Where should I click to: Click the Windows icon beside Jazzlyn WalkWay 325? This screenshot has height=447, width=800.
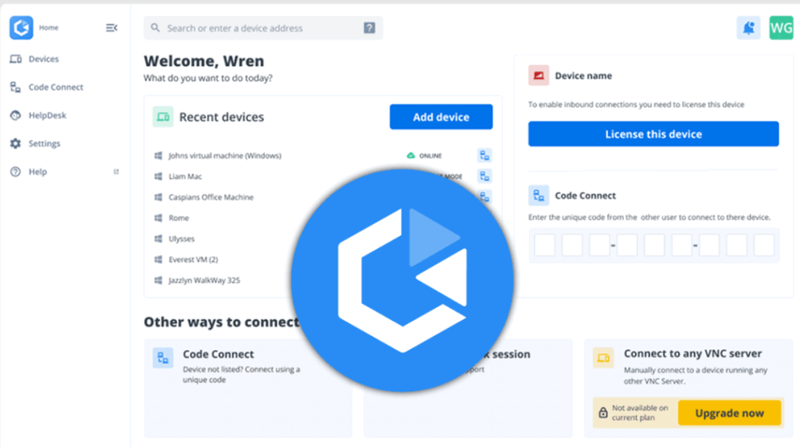pyautogui.click(x=158, y=280)
